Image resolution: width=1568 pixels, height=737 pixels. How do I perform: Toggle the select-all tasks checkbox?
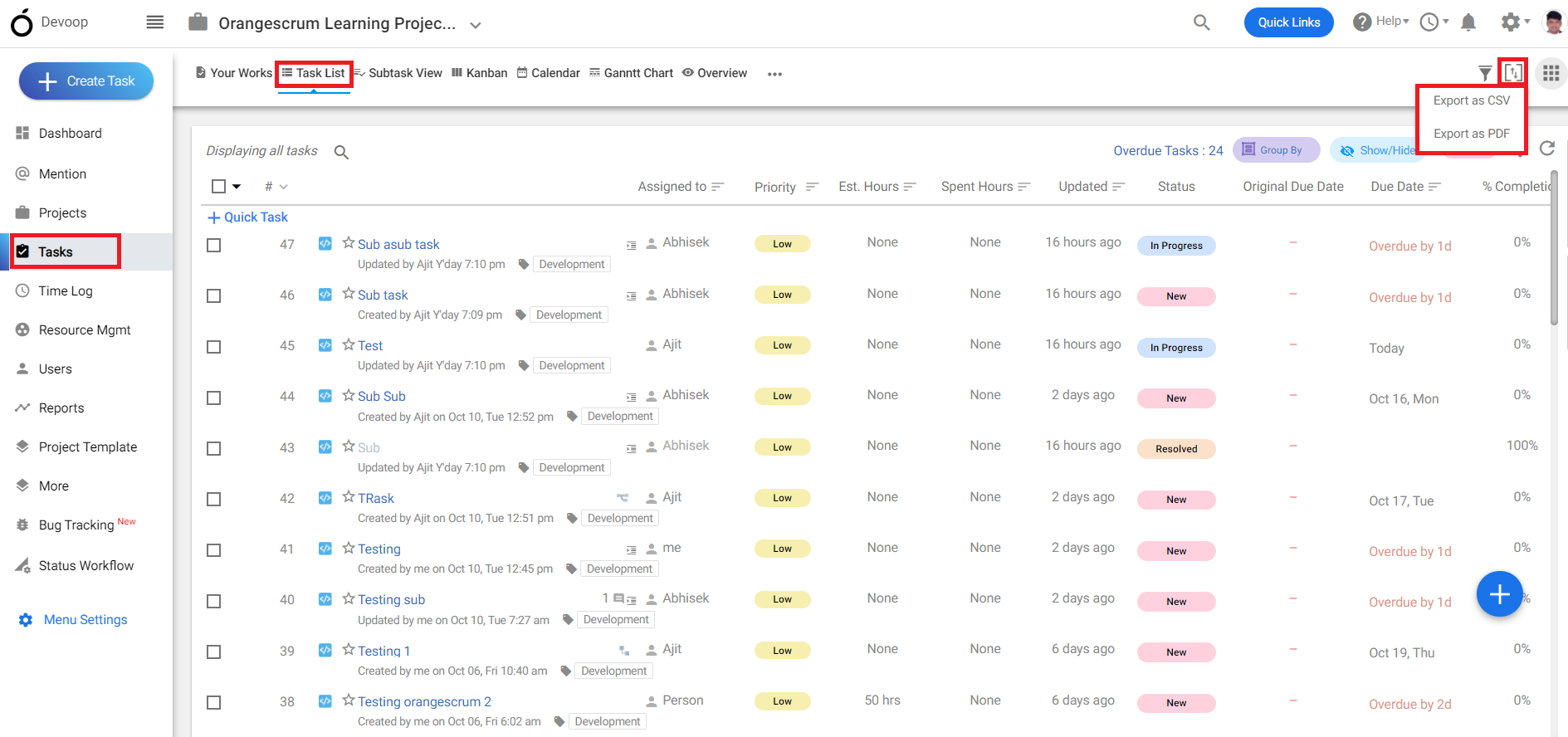pos(218,187)
